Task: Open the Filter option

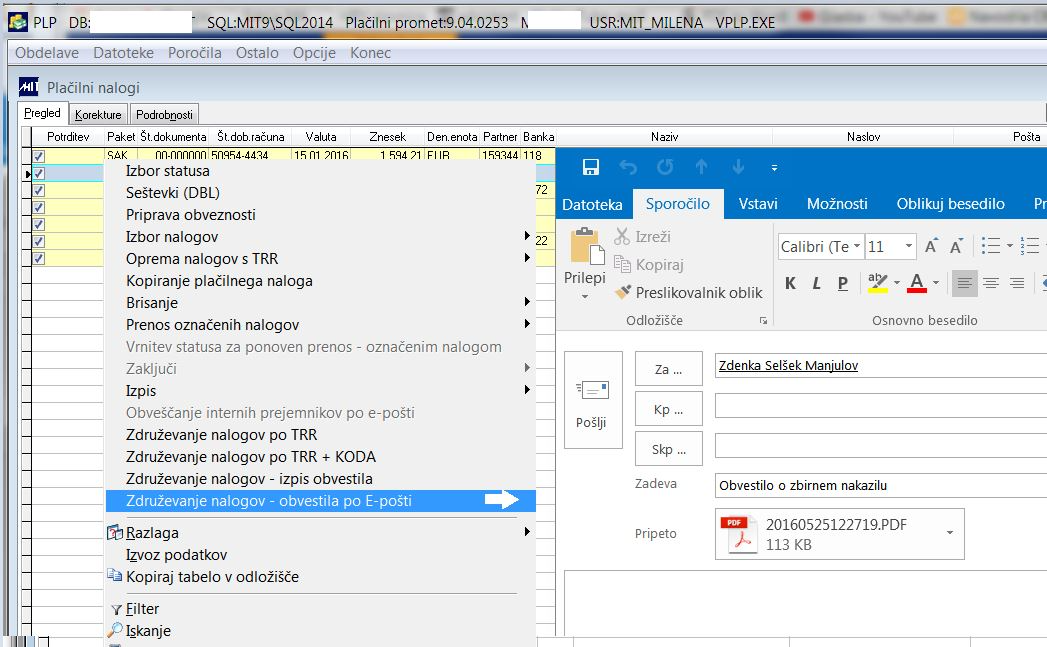Action: [x=321, y=609]
